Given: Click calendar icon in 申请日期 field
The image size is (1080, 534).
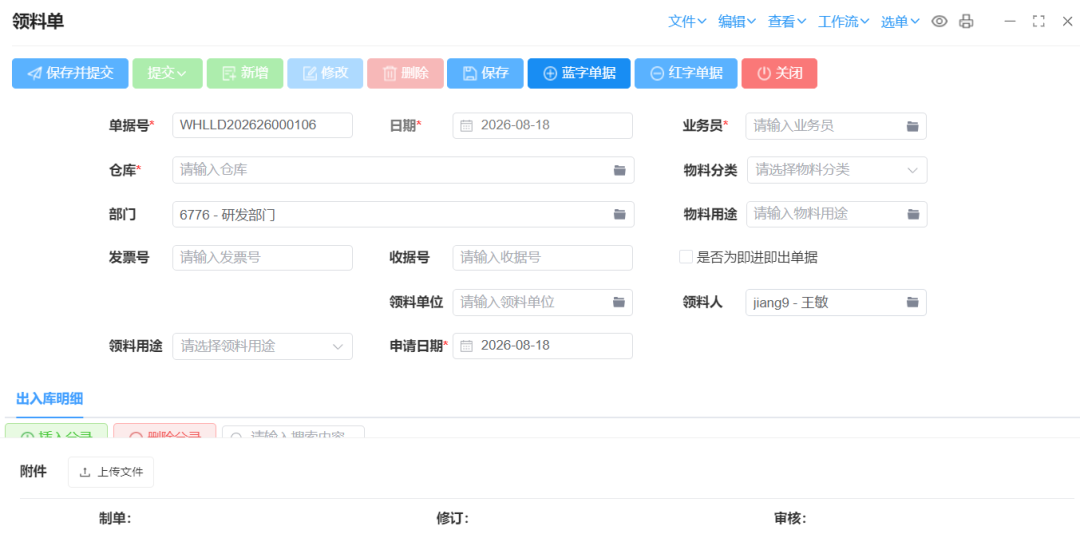Looking at the screenshot, I should point(466,346).
